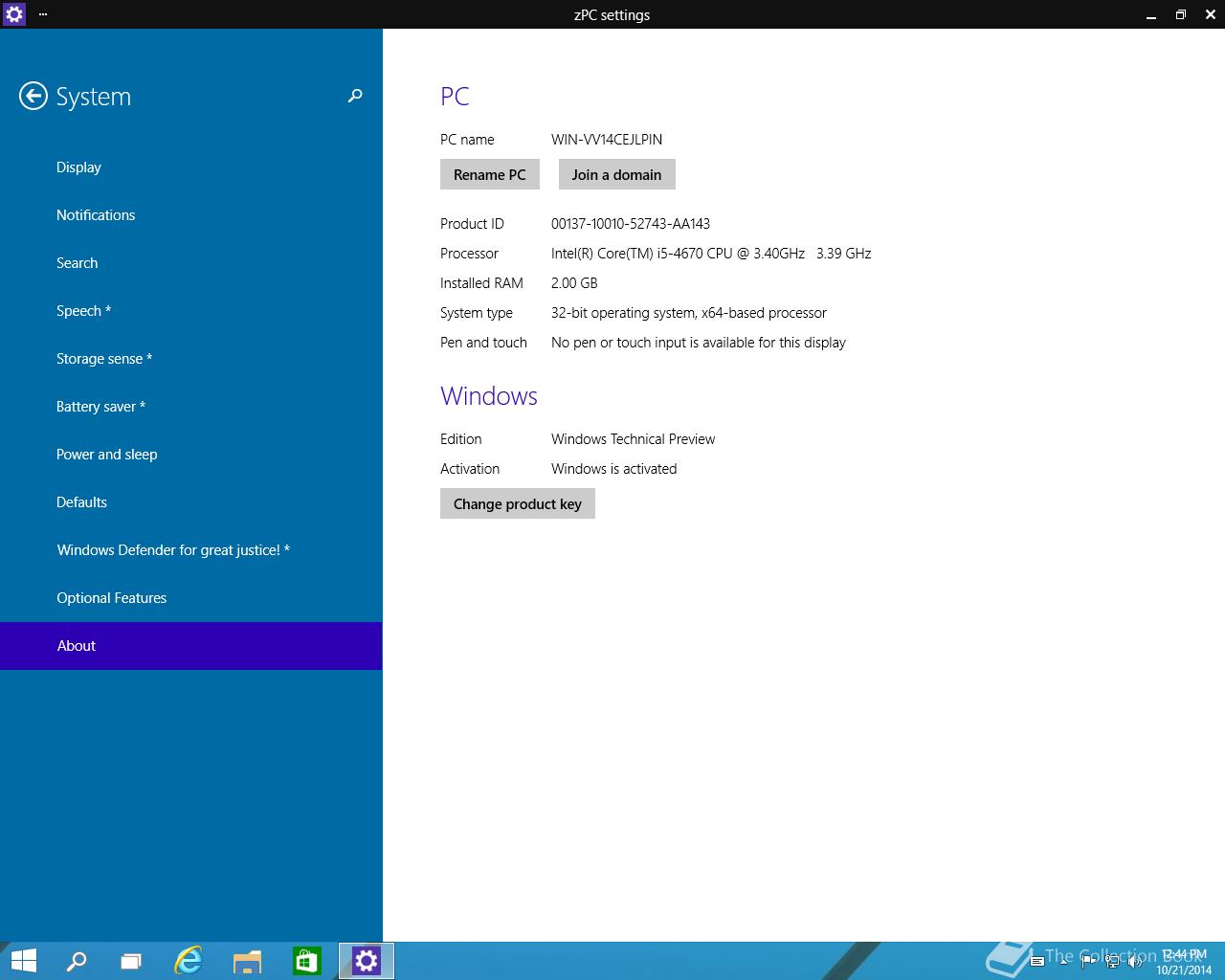The width and height of the screenshot is (1225, 980).
Task: Minimize the zPC settings window
Action: [x=1149, y=14]
